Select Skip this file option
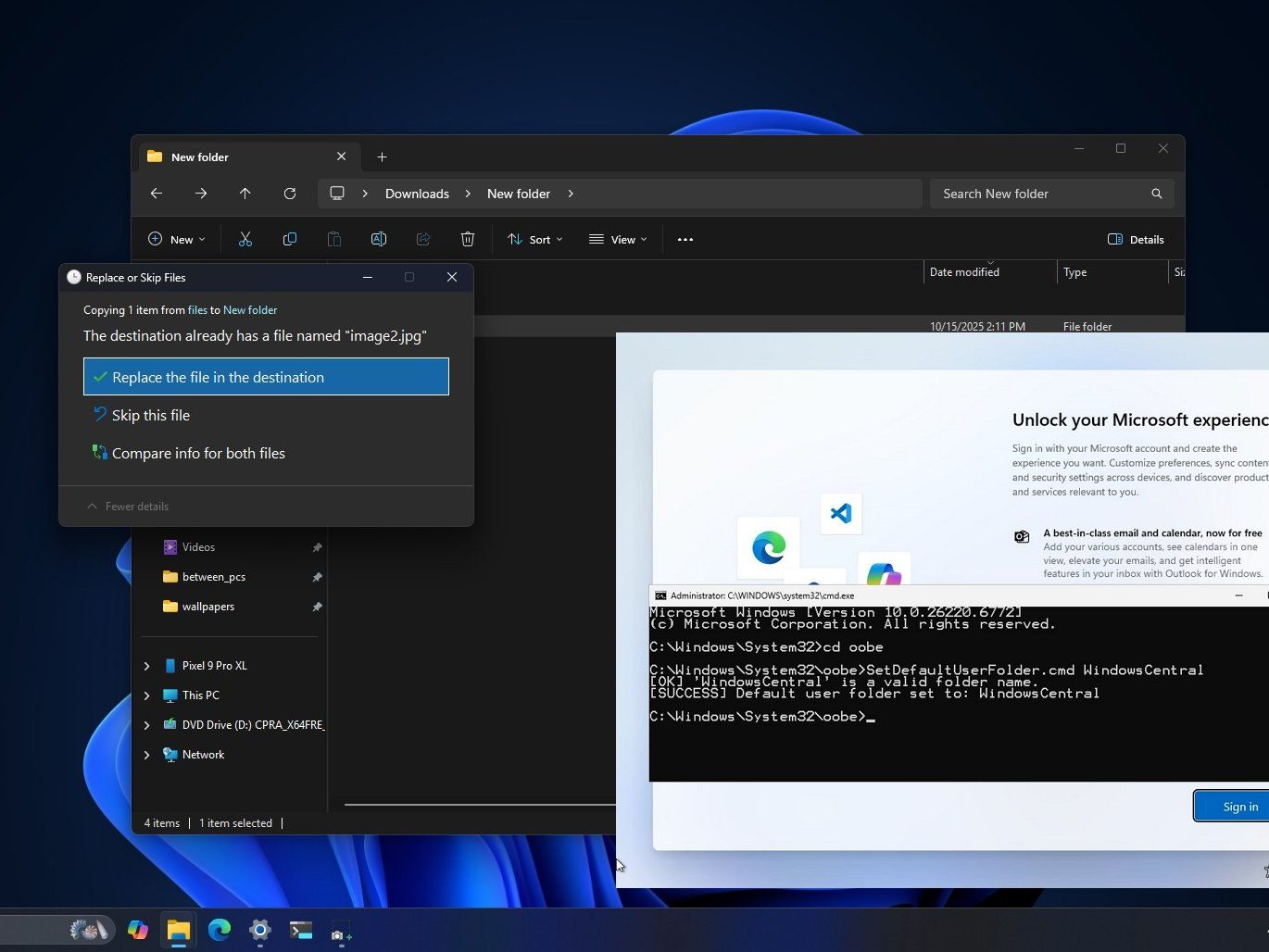The image size is (1269, 952). pyautogui.click(x=151, y=416)
